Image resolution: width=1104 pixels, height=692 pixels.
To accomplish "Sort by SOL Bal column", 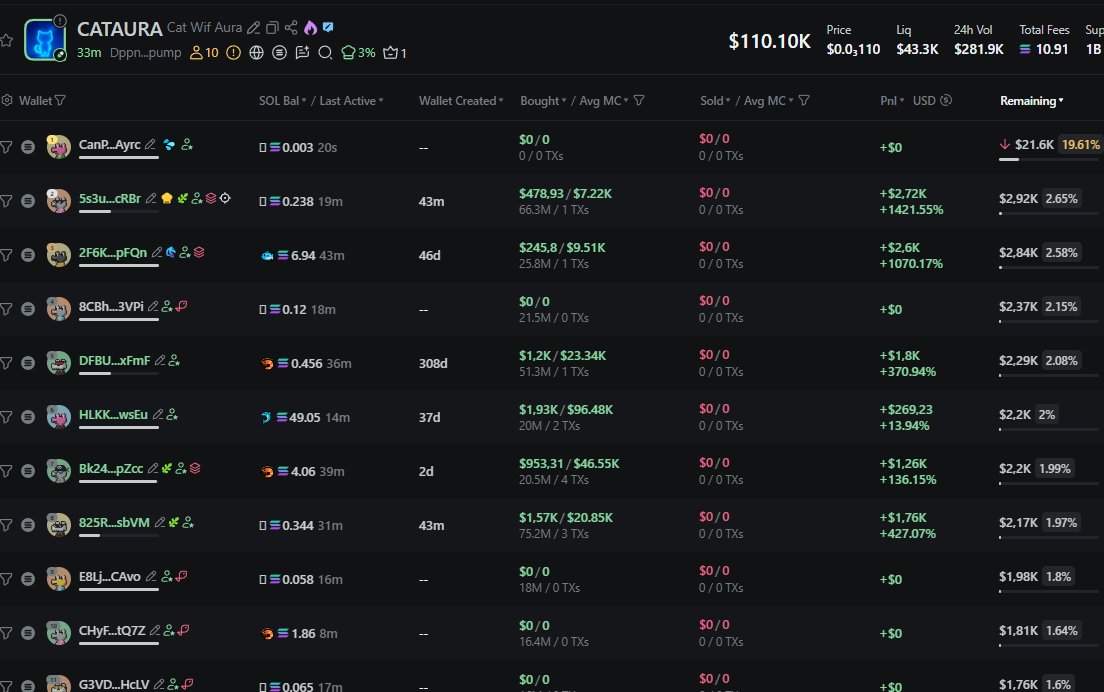I will coord(282,101).
